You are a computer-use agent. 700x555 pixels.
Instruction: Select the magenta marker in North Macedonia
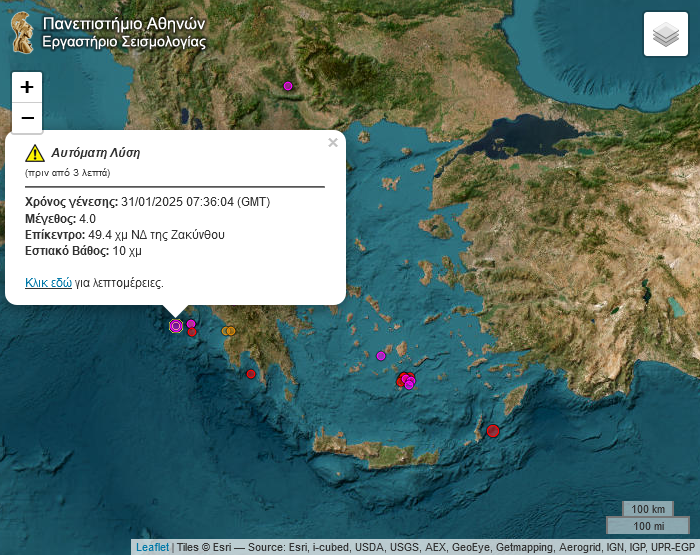tap(288, 86)
